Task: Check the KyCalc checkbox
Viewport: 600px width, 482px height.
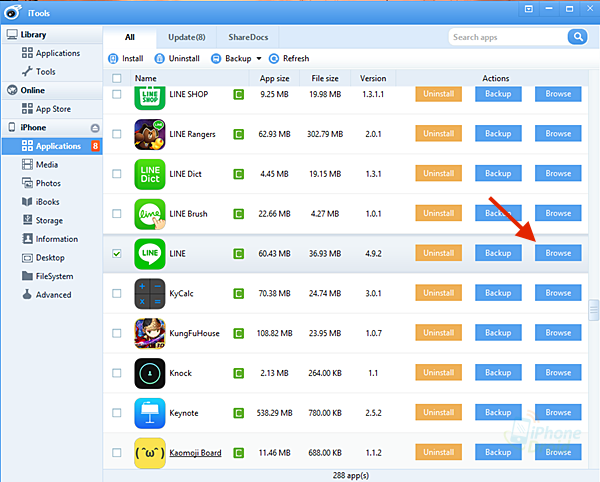Action: [x=117, y=293]
